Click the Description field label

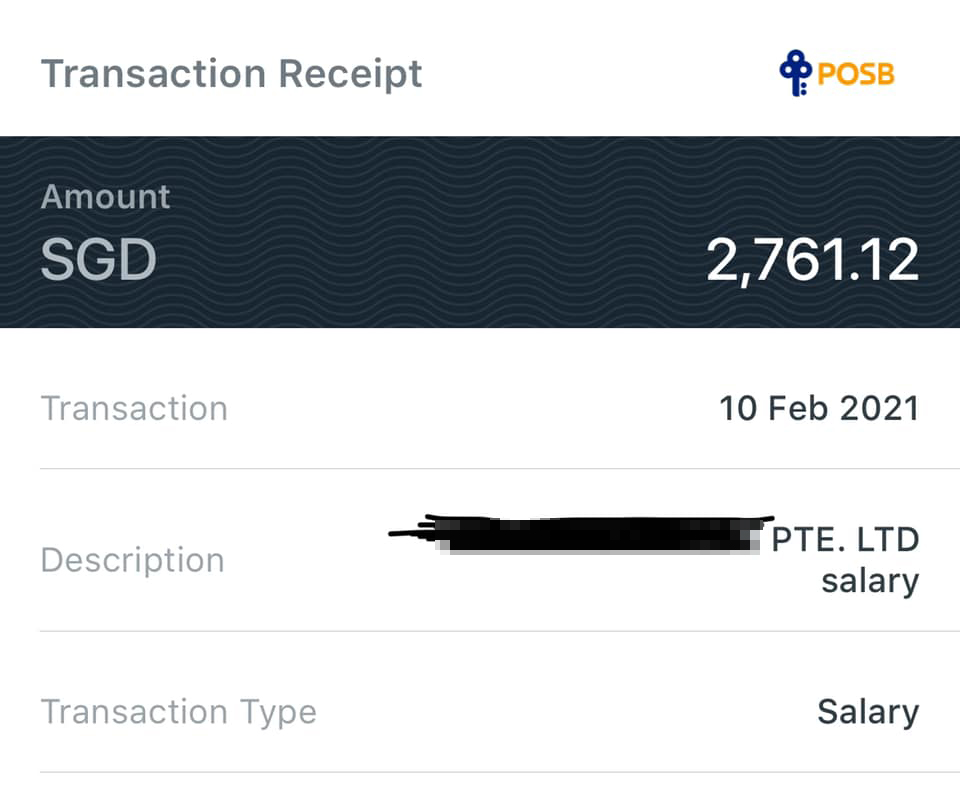tap(132, 560)
